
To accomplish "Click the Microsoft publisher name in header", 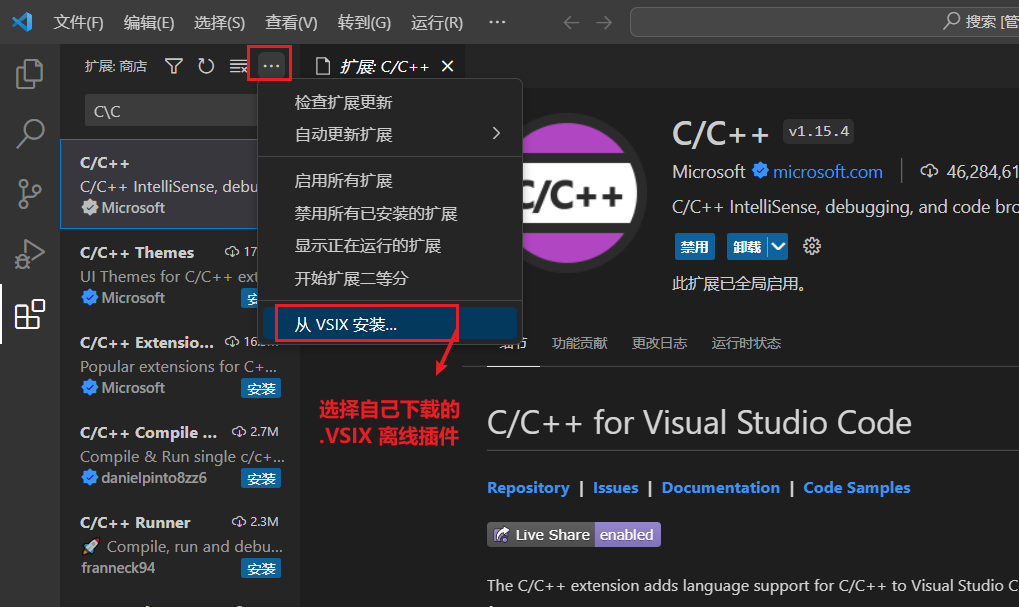I will click(708, 172).
